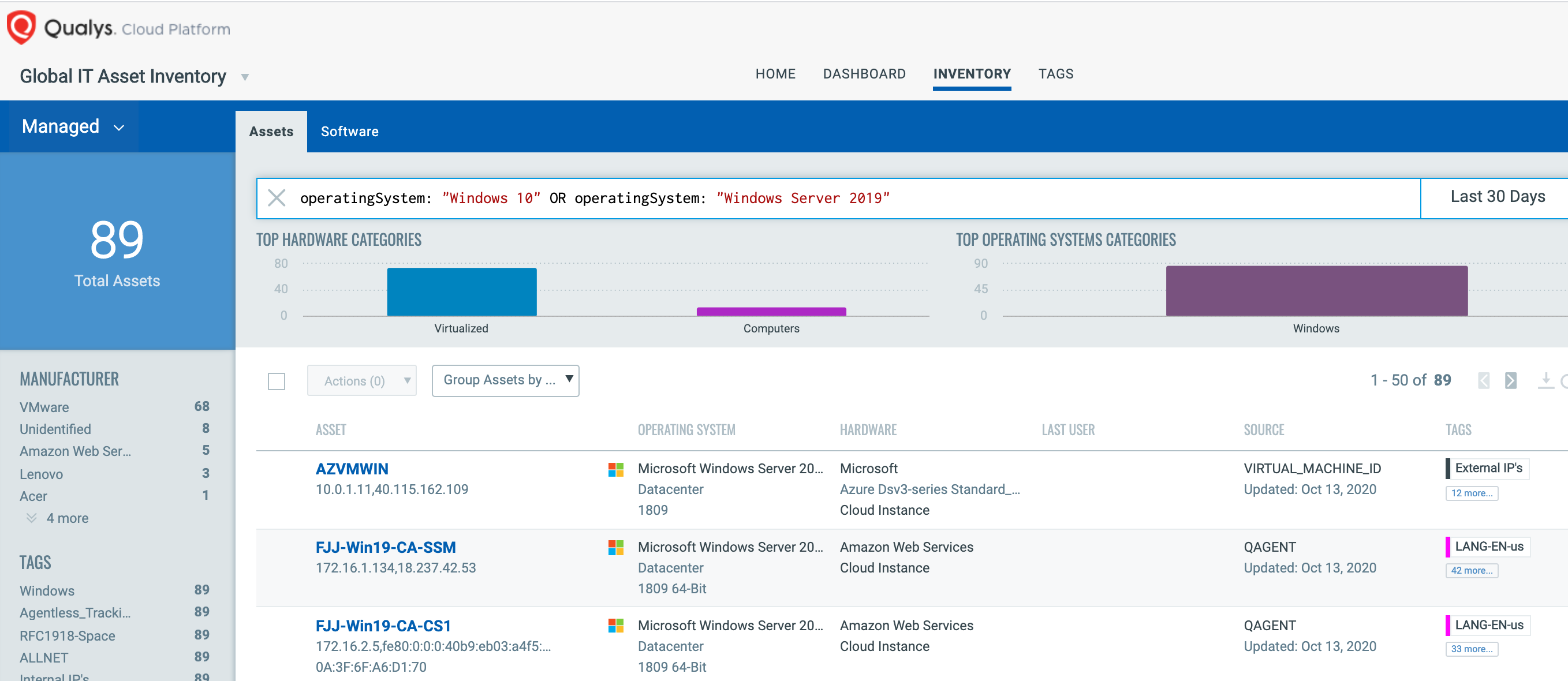Open the Managed assets dropdown
The width and height of the screenshot is (1568, 681).
coord(73,126)
